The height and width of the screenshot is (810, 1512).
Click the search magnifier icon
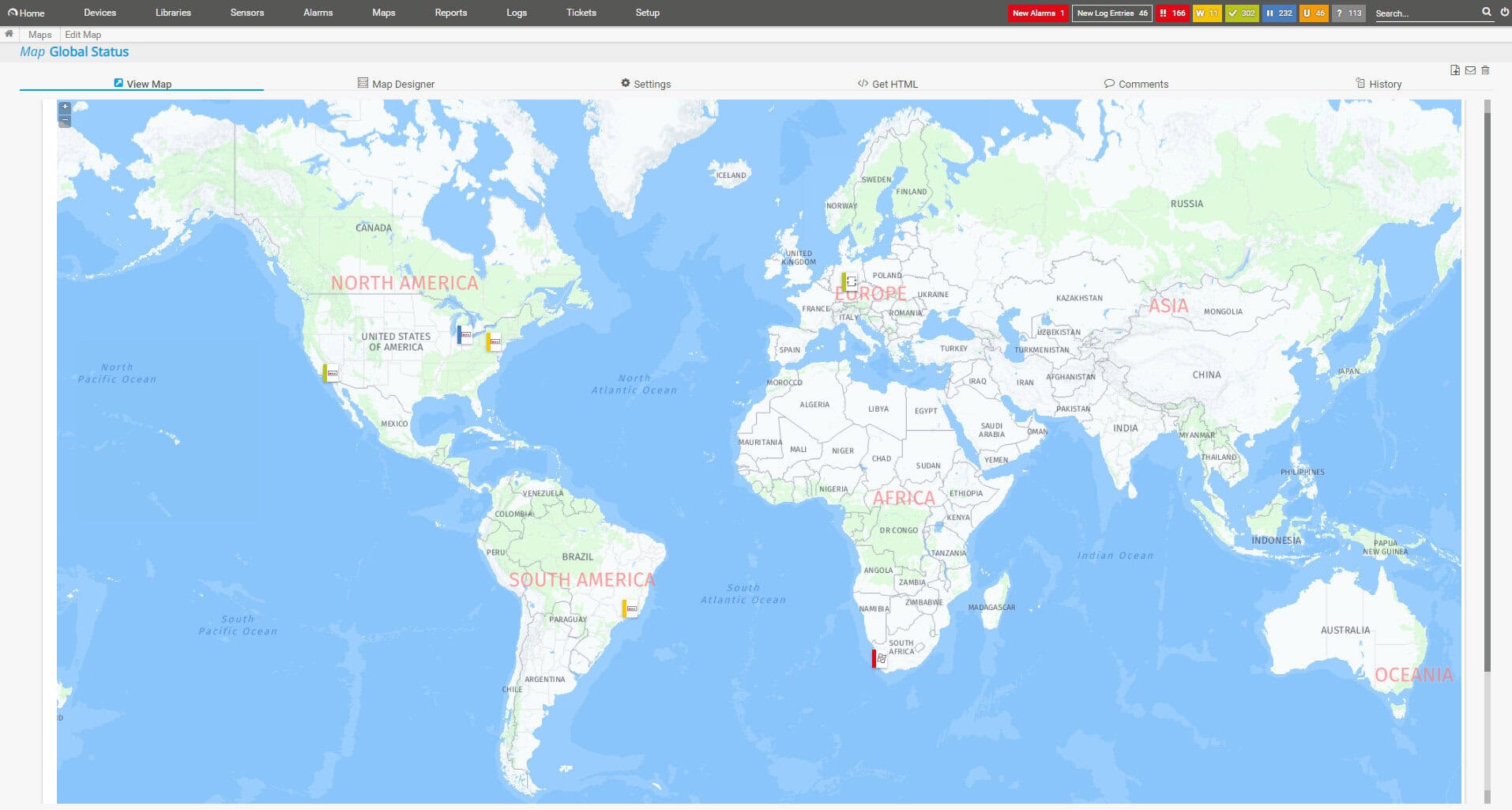[1486, 13]
